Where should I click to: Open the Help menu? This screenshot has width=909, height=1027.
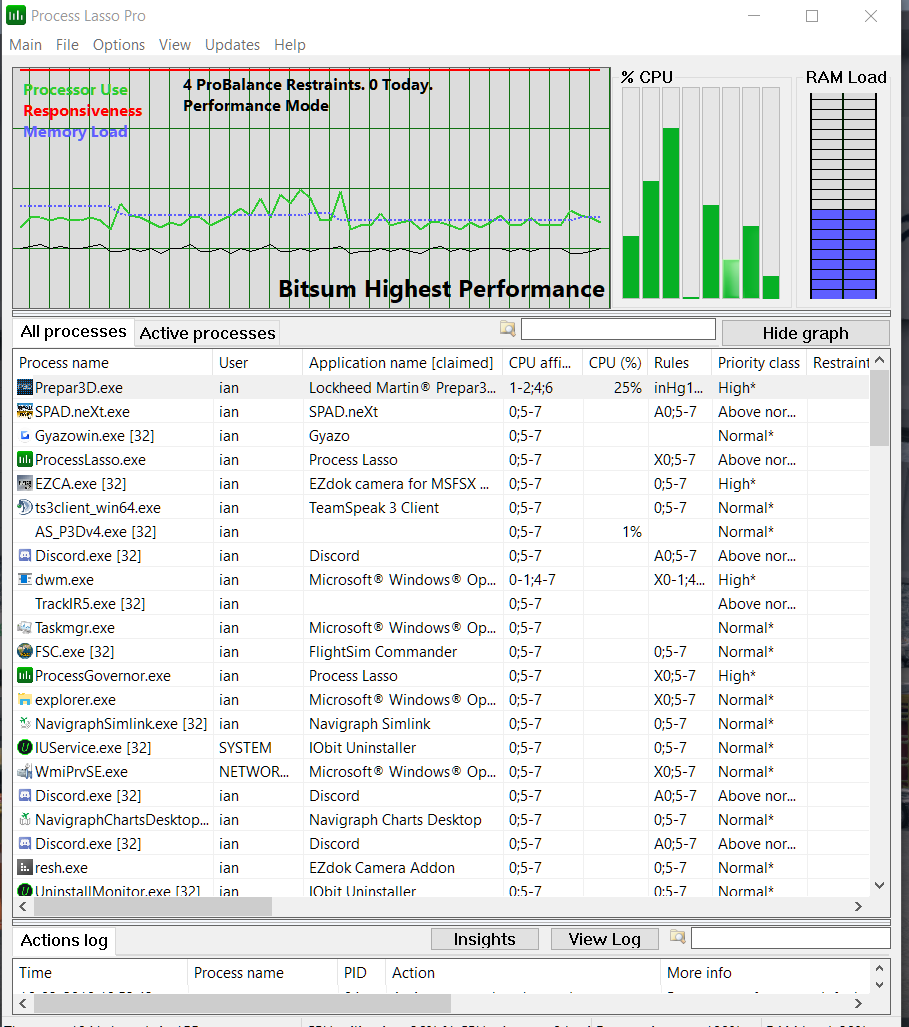pos(289,45)
